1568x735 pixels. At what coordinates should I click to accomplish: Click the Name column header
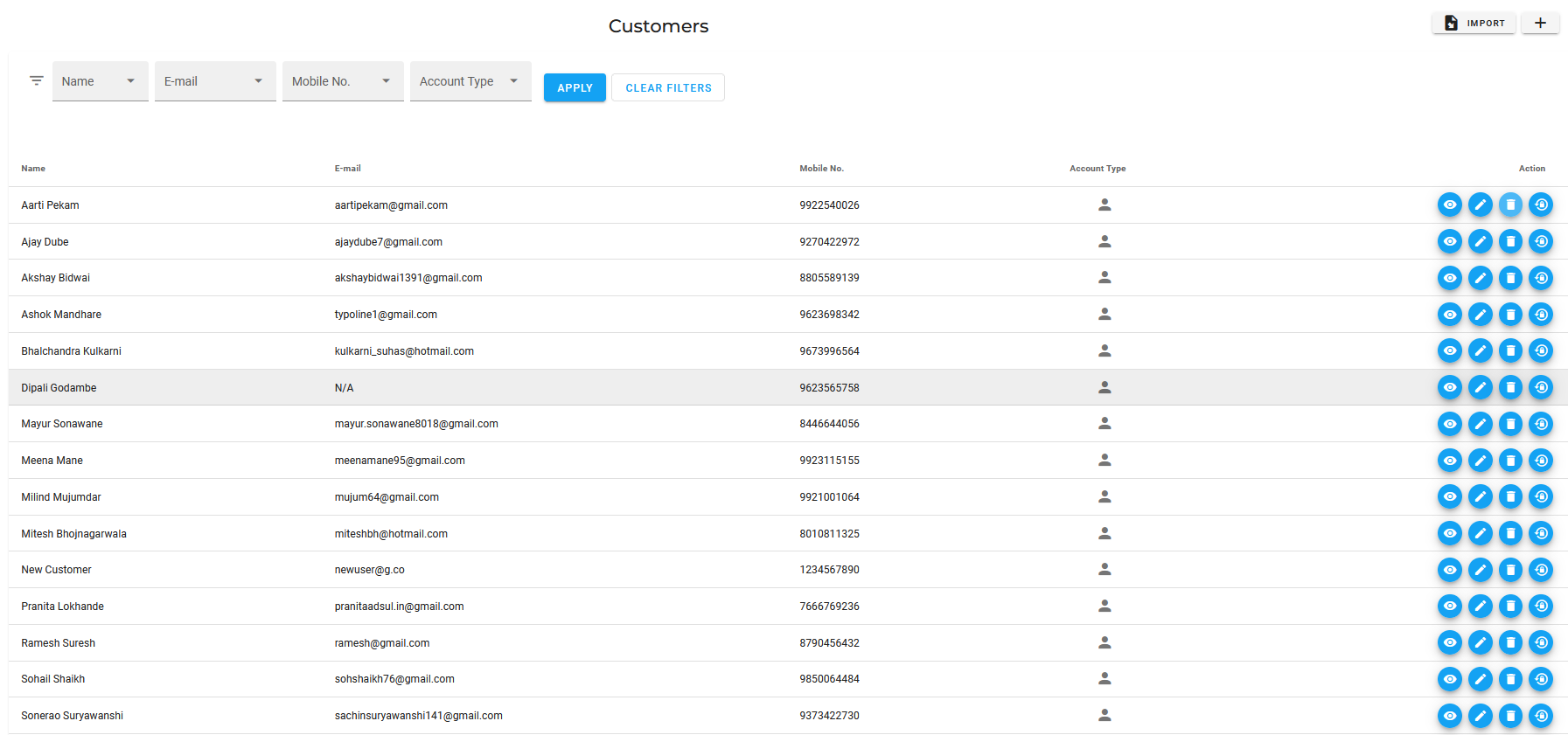pos(33,169)
